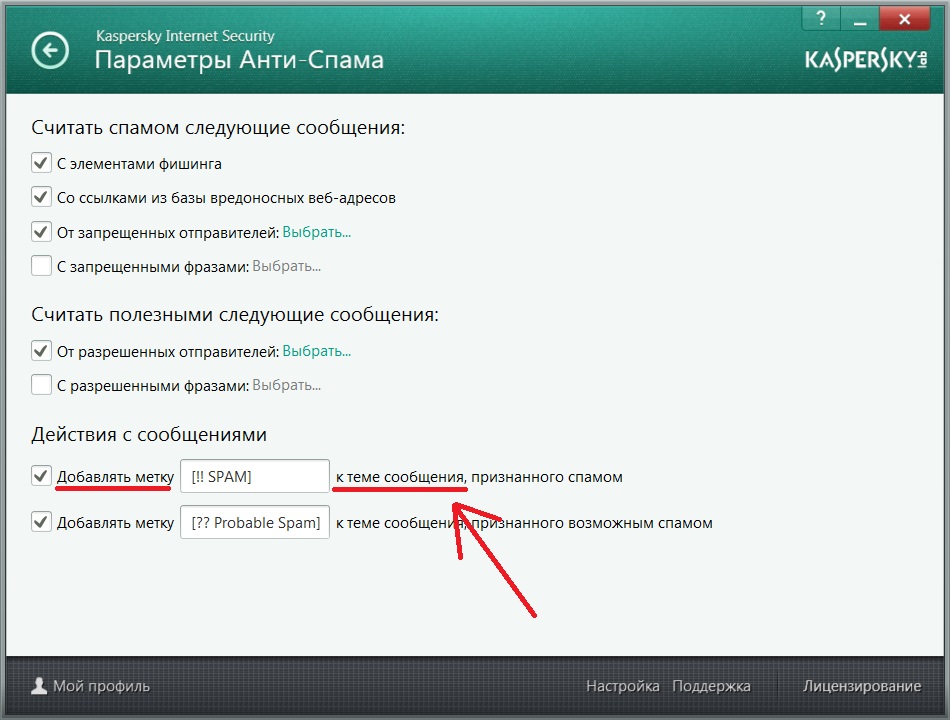Open 'Поддержка' in the footer
Screen dimensions: 950x720
point(711,686)
